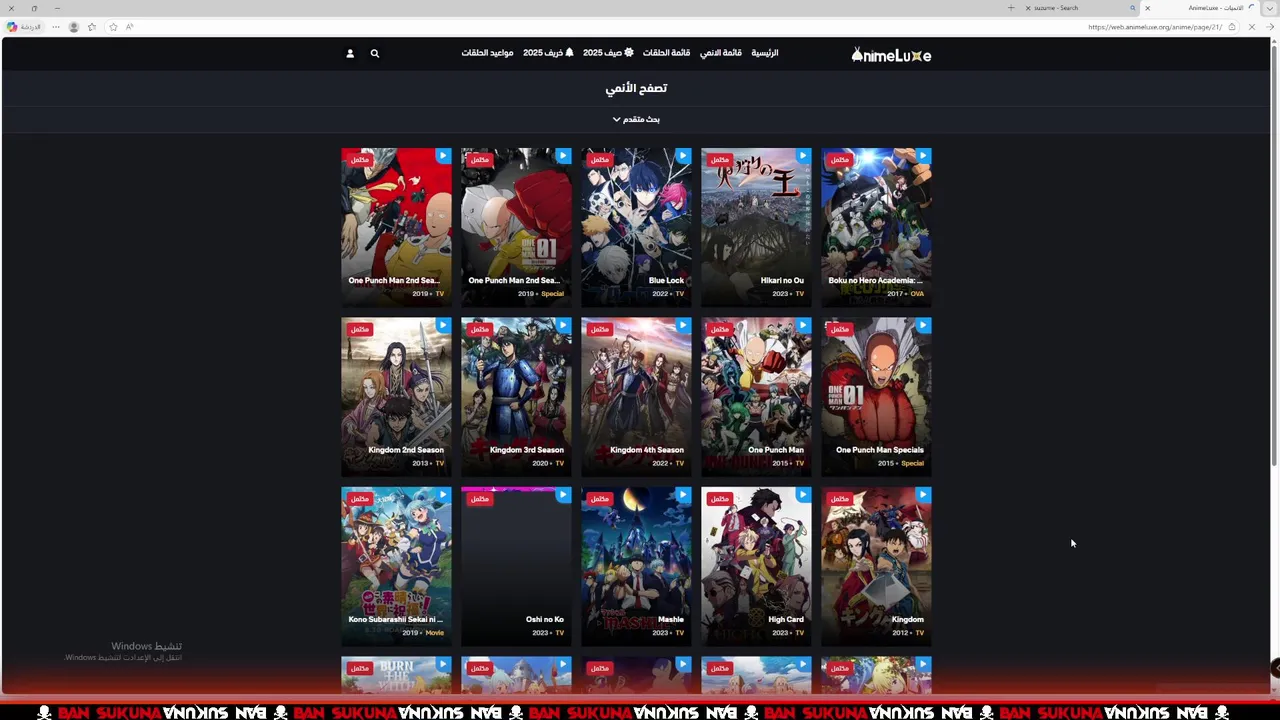1280x720 pixels.
Task: Open the tab actions chevron dropdown
Action: pos(1269,8)
